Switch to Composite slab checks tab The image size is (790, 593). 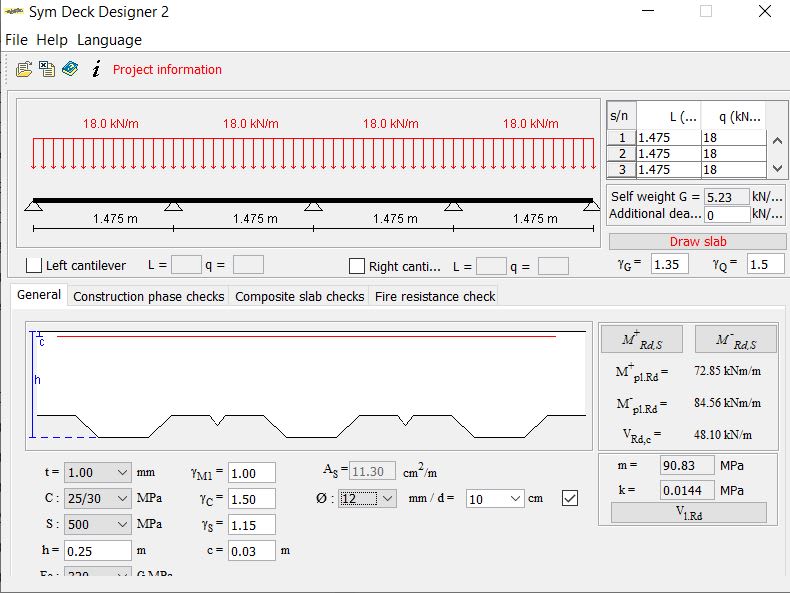299,296
